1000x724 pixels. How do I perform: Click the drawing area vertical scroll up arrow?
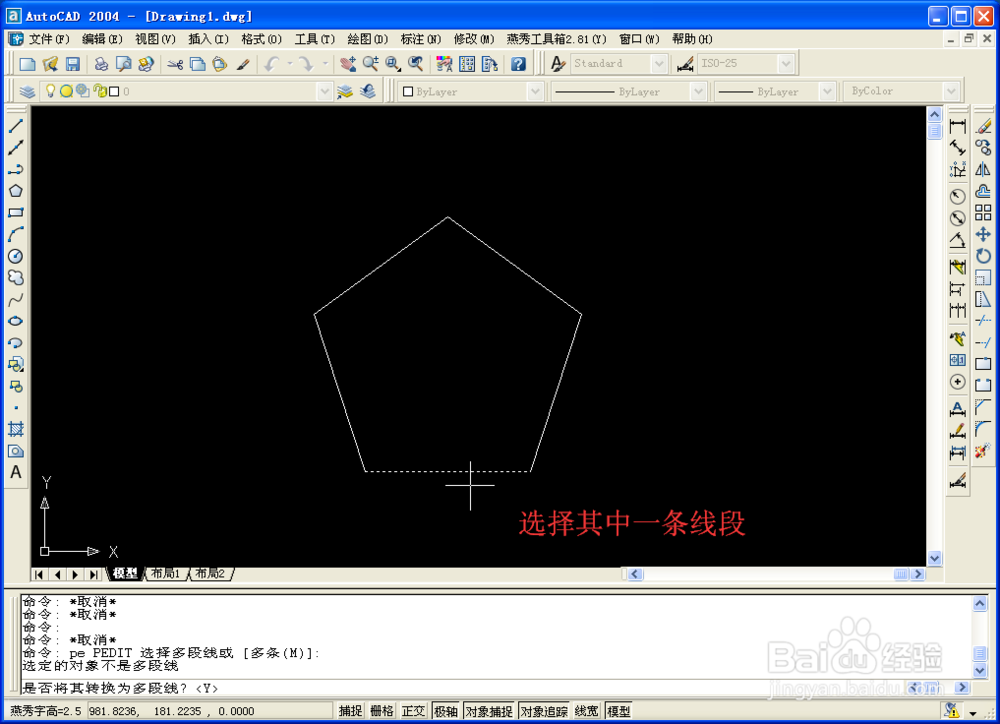tap(934, 115)
